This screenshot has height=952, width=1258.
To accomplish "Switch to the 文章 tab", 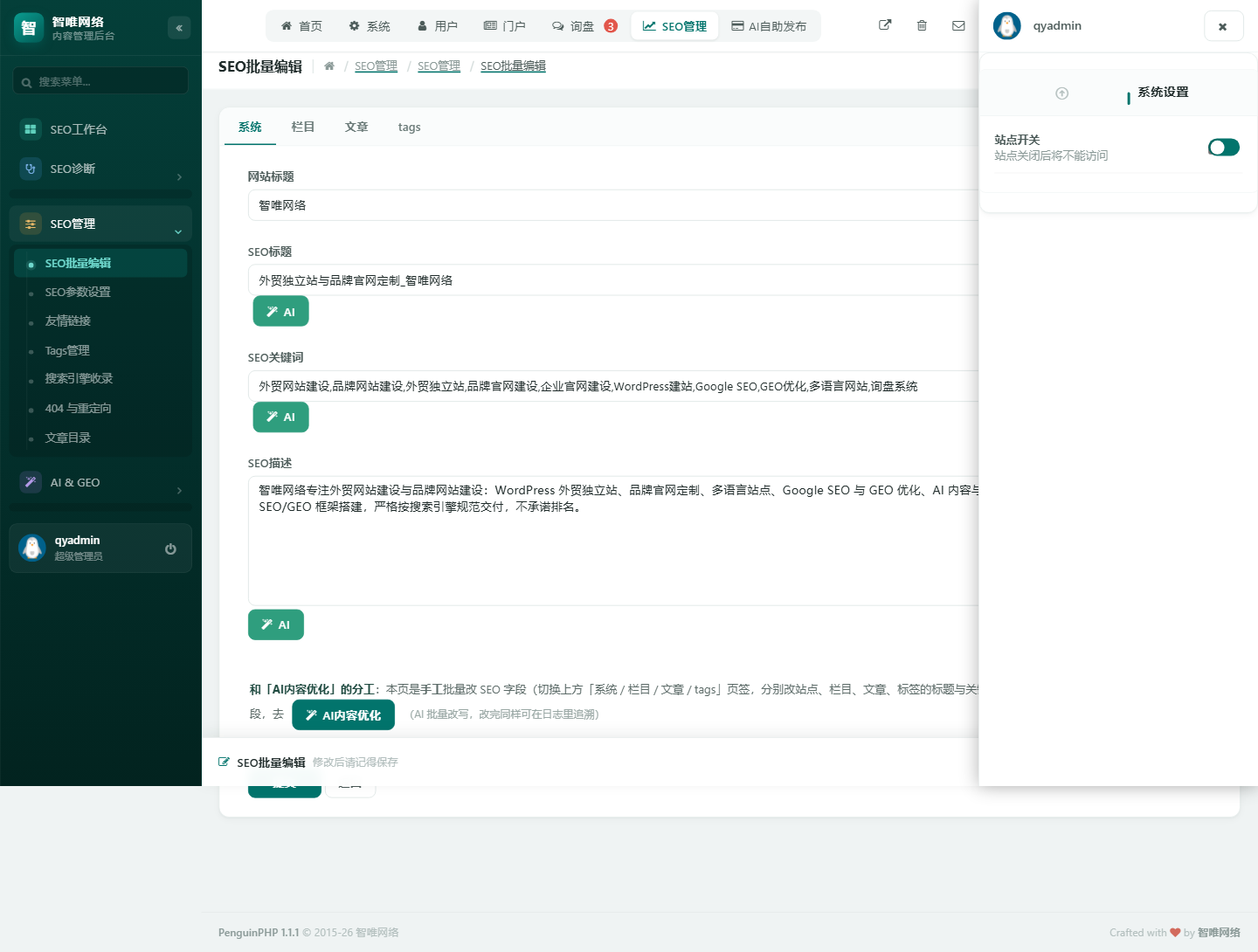I will click(x=356, y=128).
